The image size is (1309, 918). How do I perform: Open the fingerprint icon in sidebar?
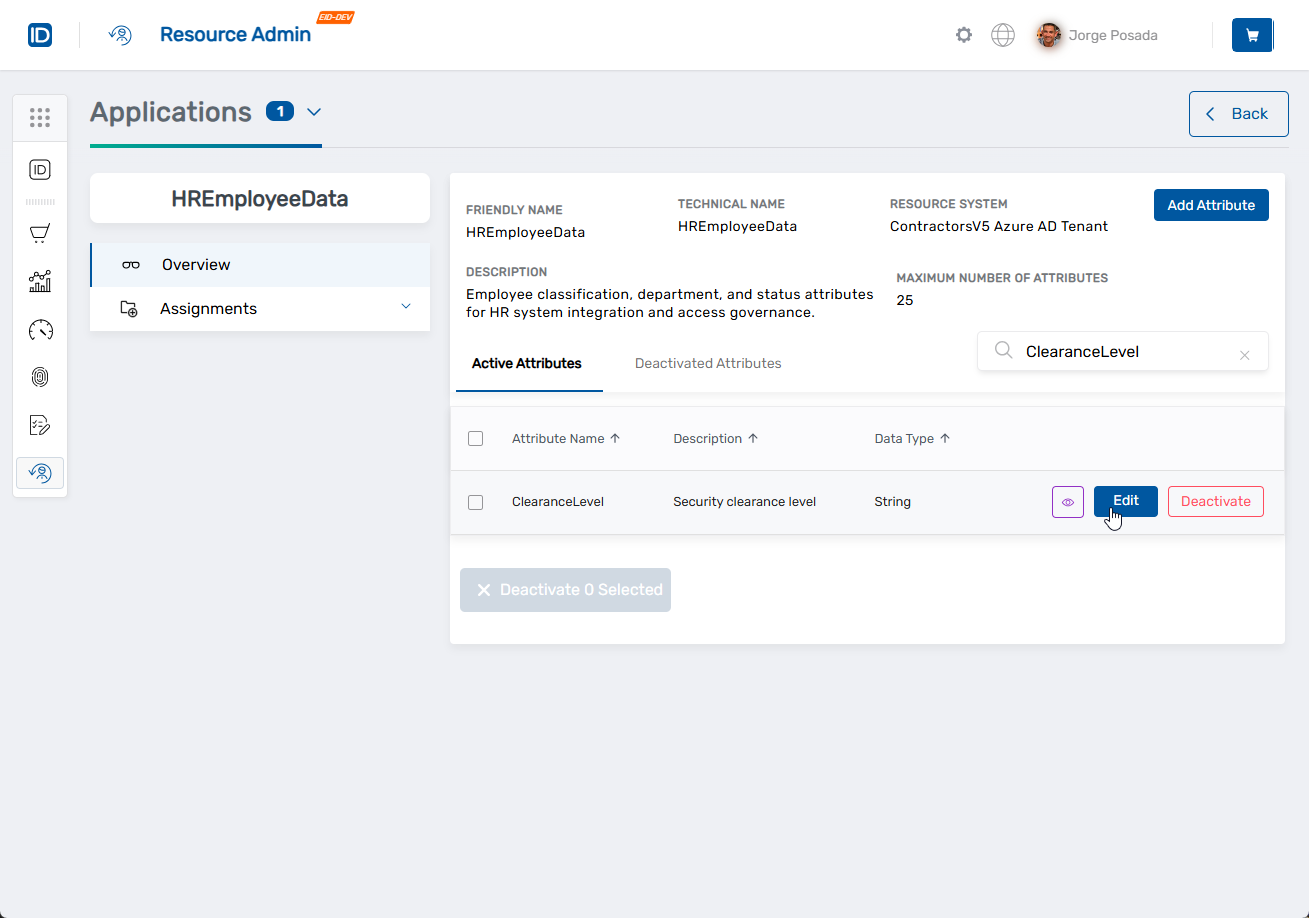[40, 377]
